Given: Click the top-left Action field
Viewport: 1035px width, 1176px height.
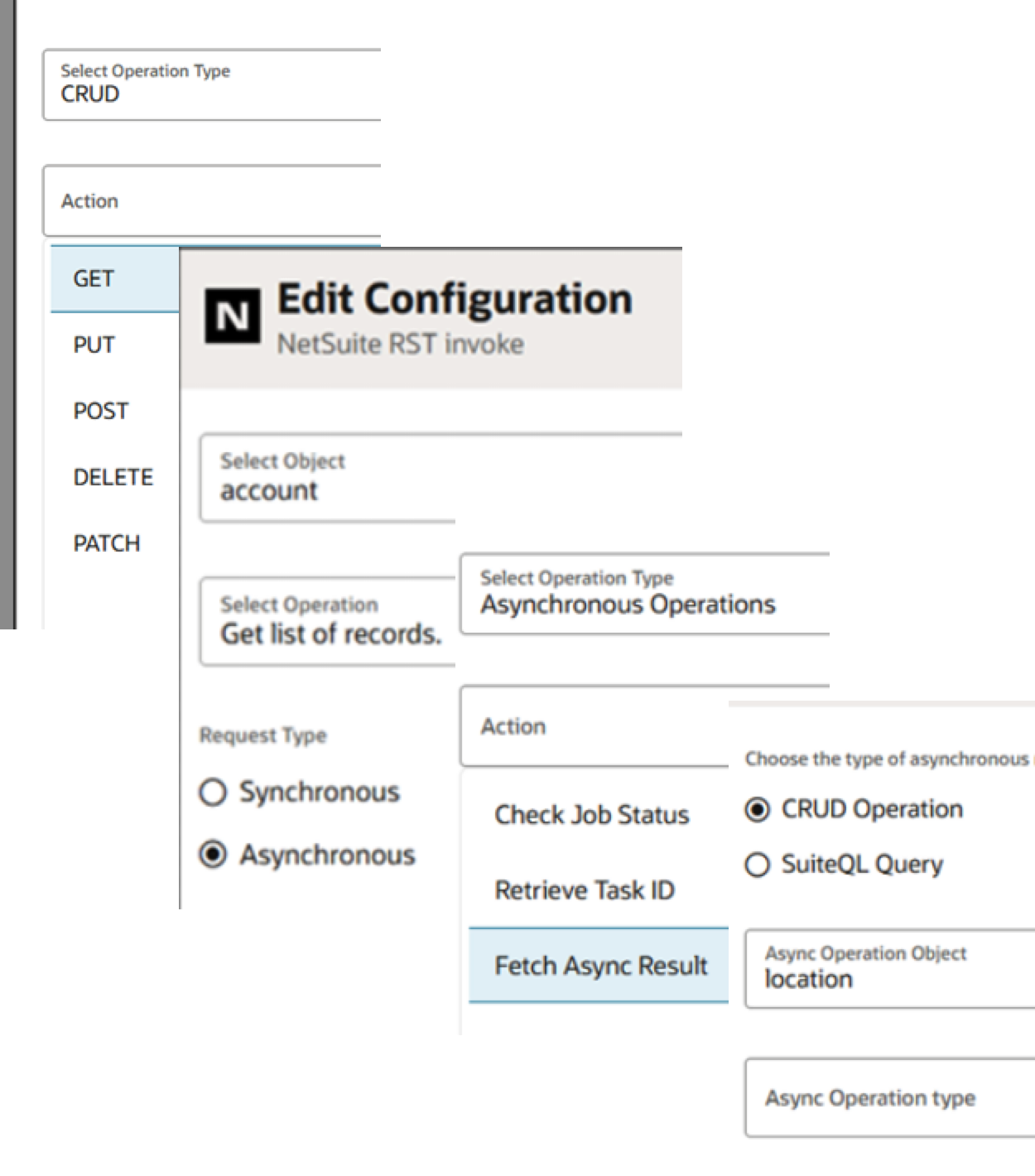Looking at the screenshot, I should pyautogui.click(x=212, y=201).
